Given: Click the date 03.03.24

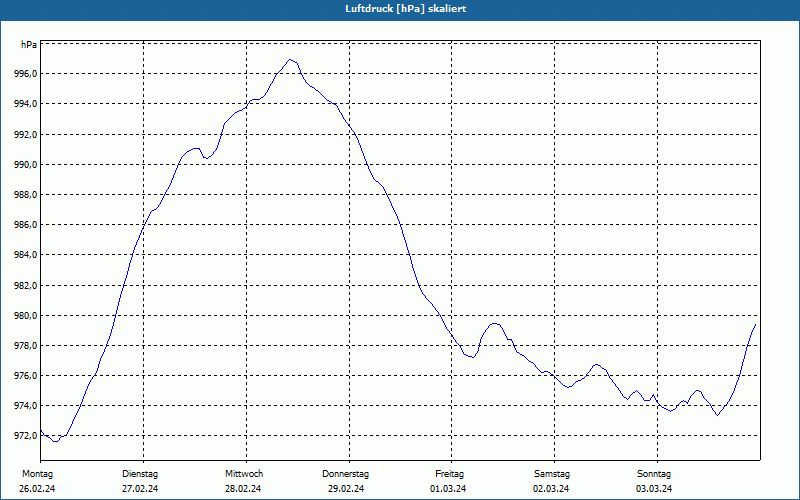Looking at the screenshot, I should pyautogui.click(x=654, y=489).
